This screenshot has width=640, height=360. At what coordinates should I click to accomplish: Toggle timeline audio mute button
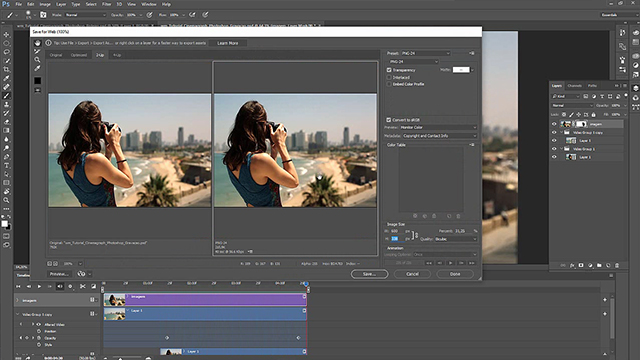[60, 287]
